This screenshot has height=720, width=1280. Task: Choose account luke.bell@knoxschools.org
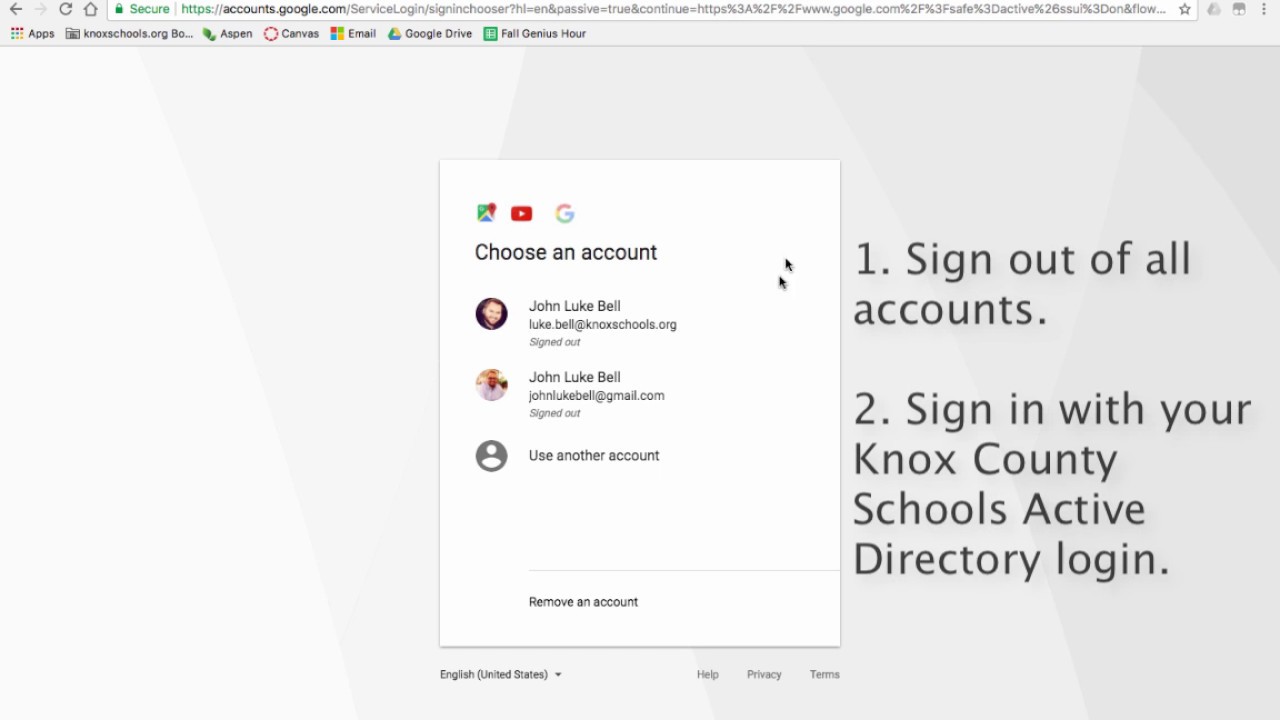click(x=640, y=323)
